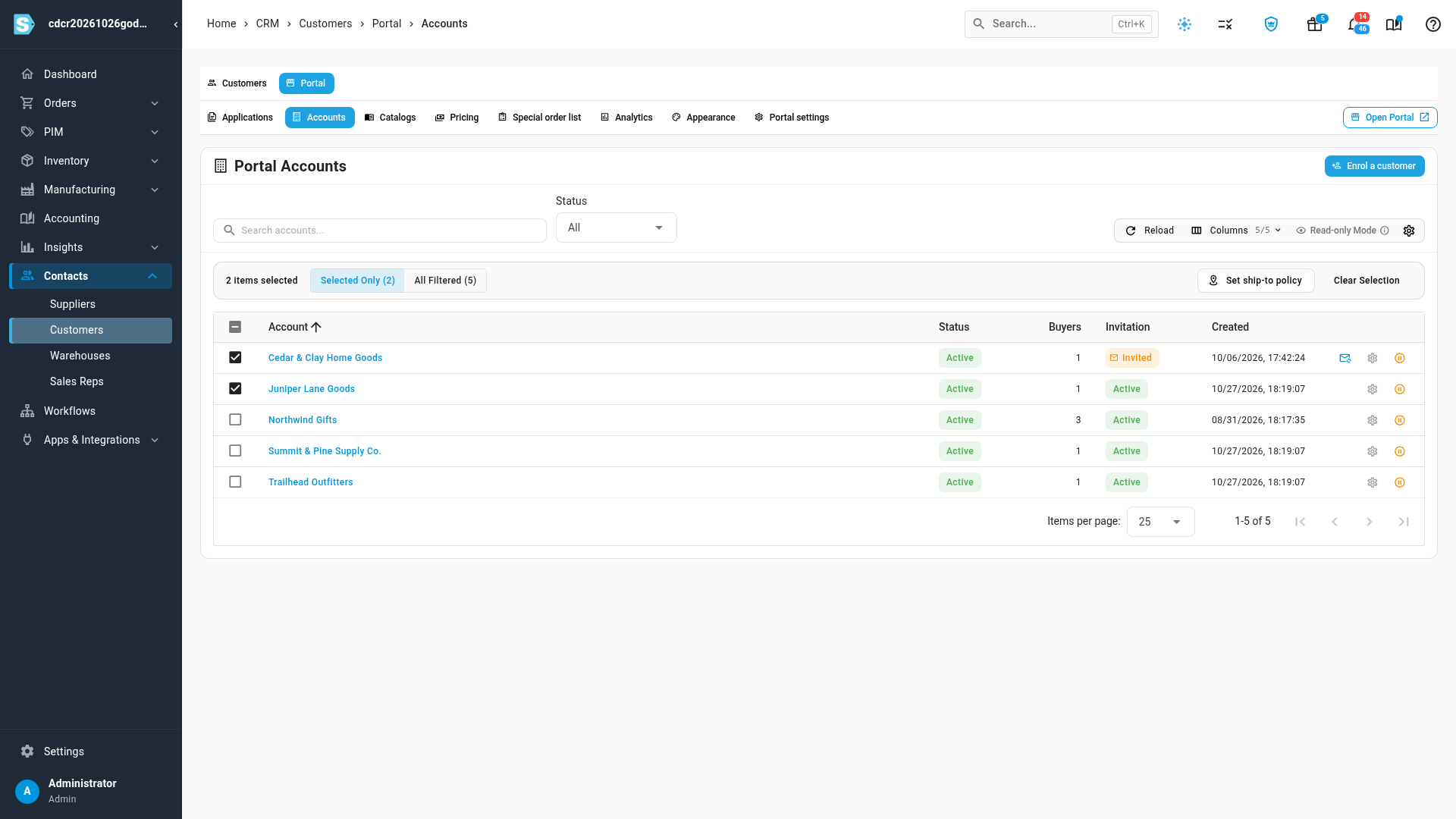
Task: Switch to Portal settings tab
Action: coord(792,118)
